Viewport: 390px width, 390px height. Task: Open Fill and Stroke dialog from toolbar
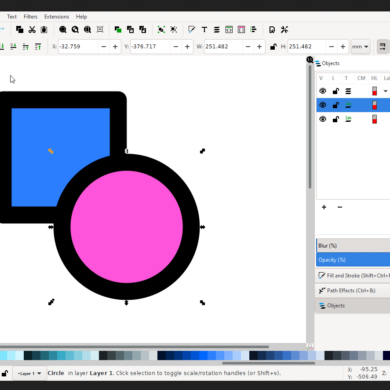pyautogui.click(x=192, y=30)
